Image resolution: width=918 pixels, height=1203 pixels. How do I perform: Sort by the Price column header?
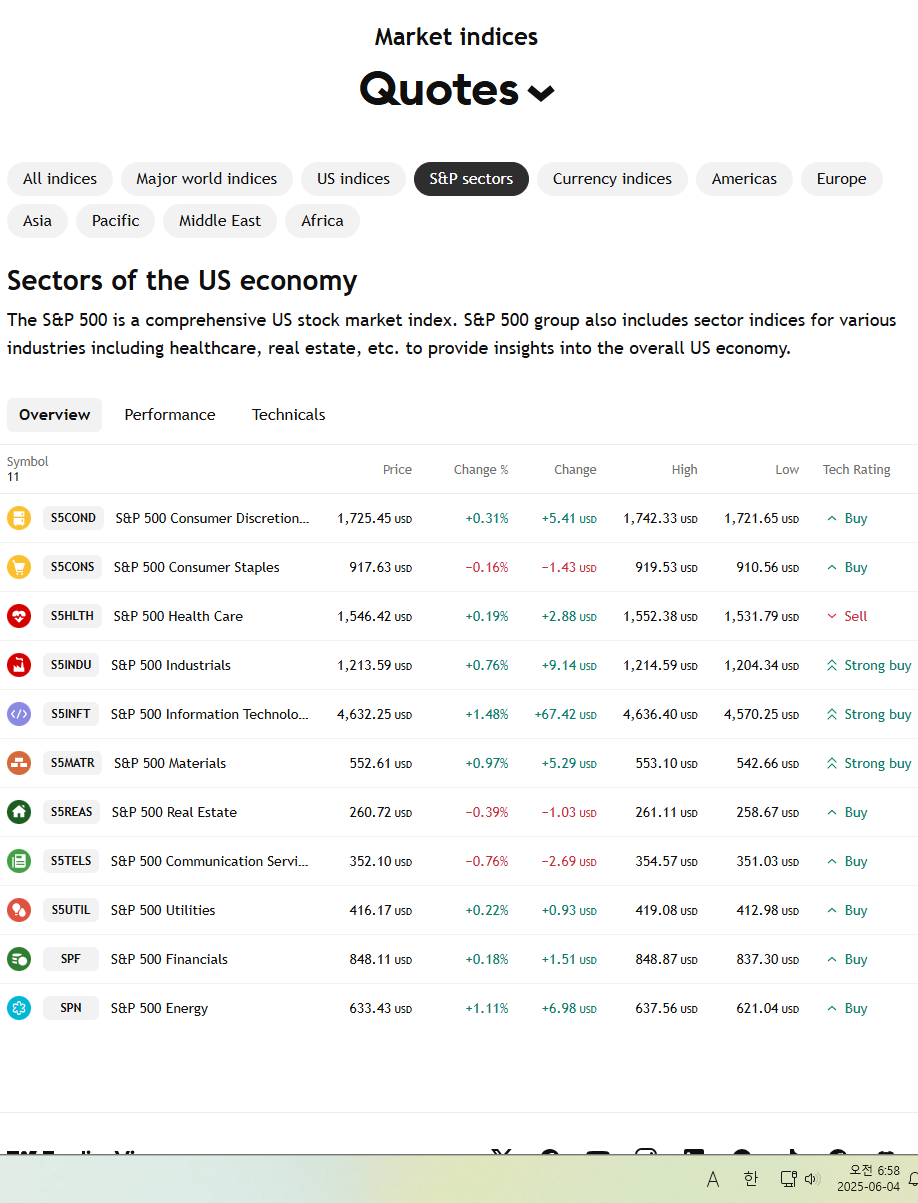(397, 470)
